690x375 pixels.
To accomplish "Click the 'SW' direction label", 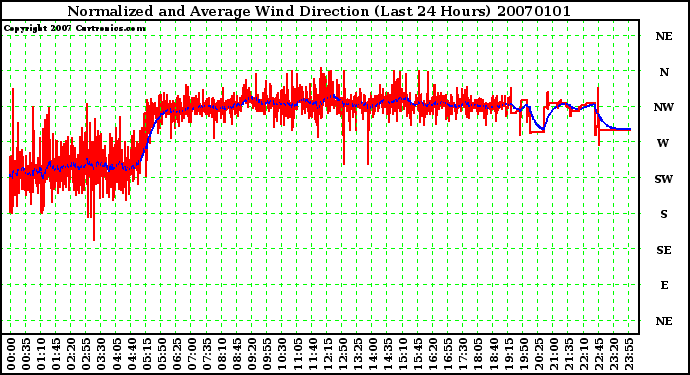I will 664,179.
